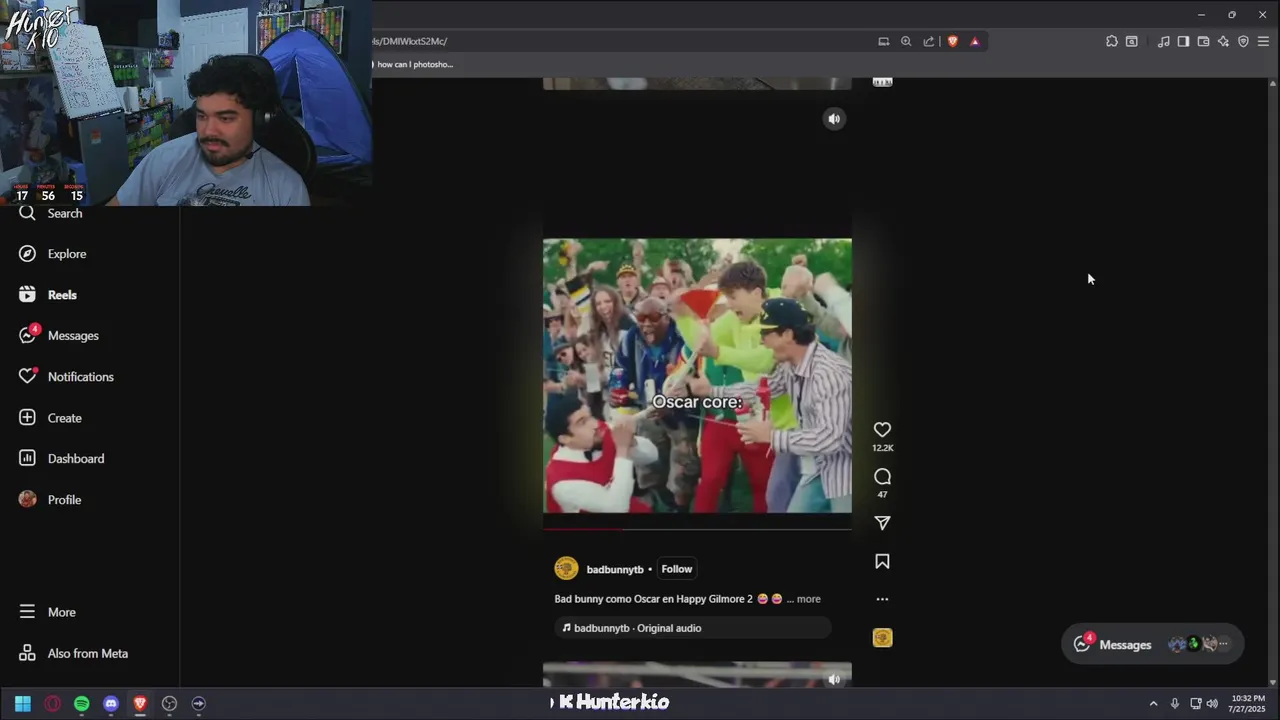
Task: Open Messages in the left sidebar
Action: pyautogui.click(x=59, y=336)
